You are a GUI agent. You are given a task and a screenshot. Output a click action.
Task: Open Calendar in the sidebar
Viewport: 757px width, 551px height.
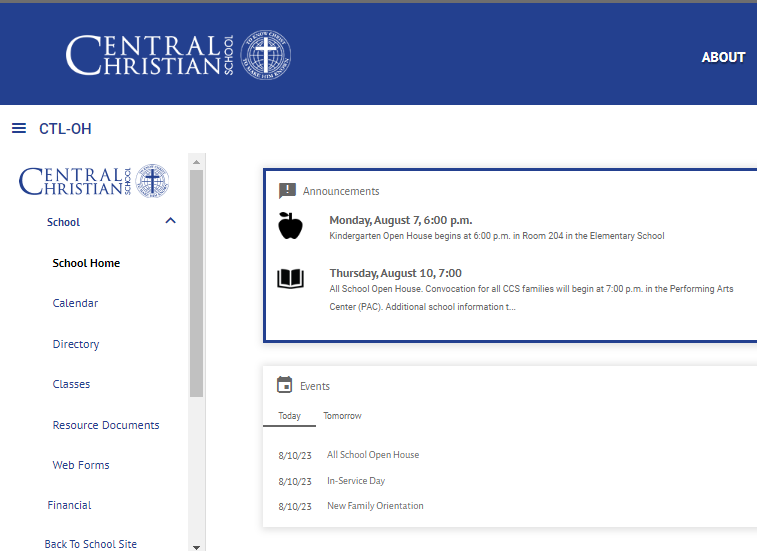click(x=75, y=303)
